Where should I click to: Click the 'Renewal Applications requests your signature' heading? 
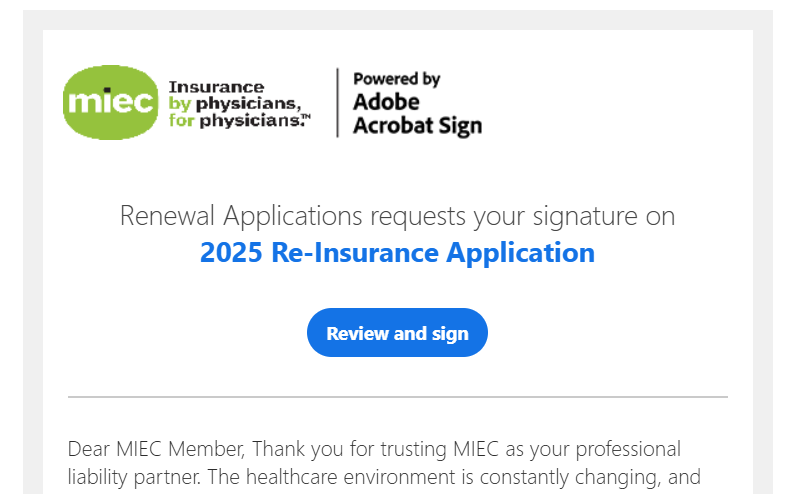(397, 216)
